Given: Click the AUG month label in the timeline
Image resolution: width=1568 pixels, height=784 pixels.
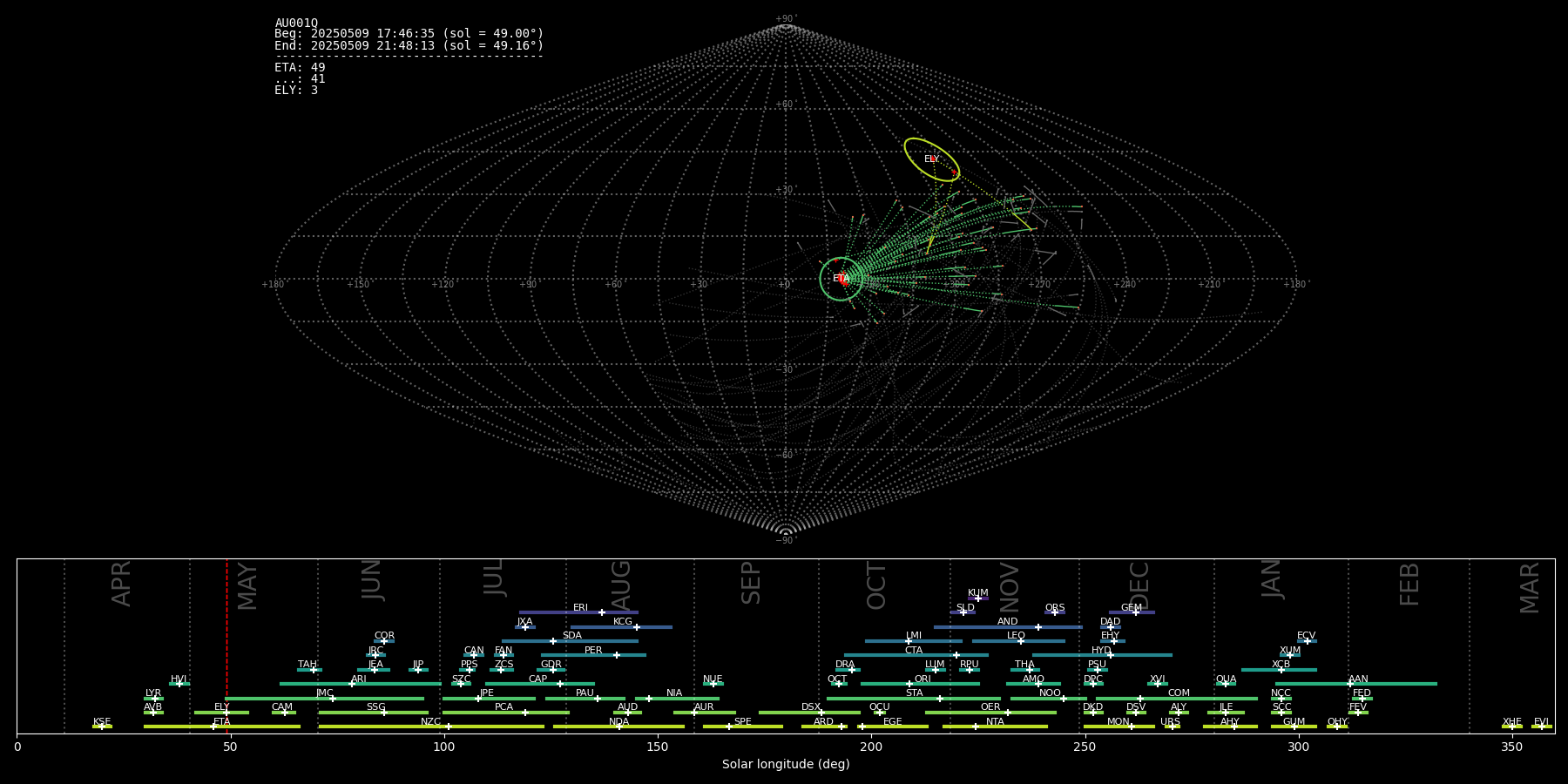Looking at the screenshot, I should (621, 586).
